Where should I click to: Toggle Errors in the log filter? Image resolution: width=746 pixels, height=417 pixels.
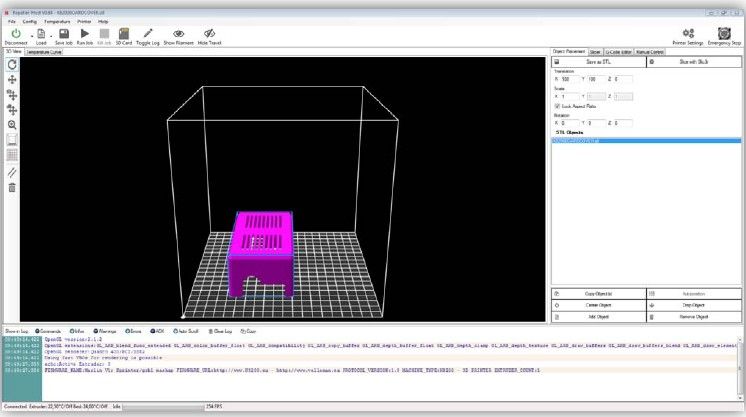[133, 331]
